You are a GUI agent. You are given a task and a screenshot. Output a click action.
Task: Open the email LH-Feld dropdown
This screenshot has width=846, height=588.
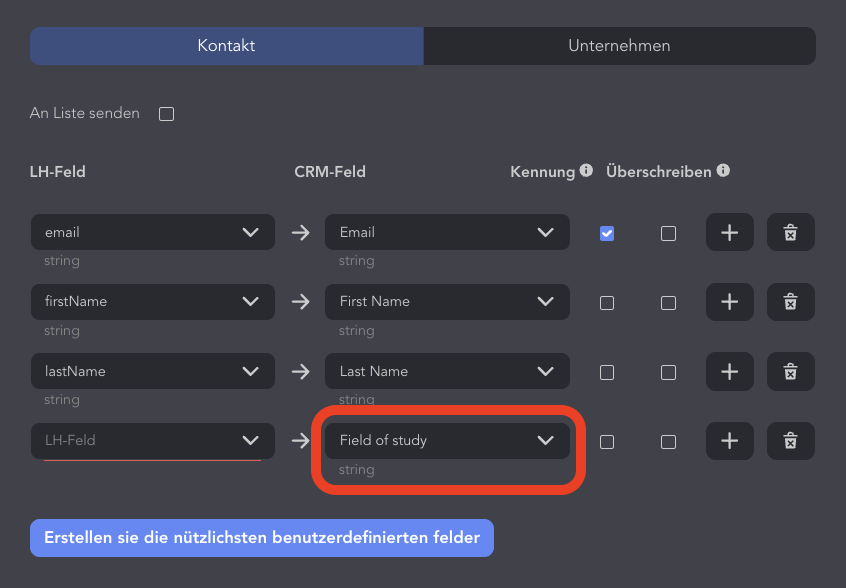153,232
